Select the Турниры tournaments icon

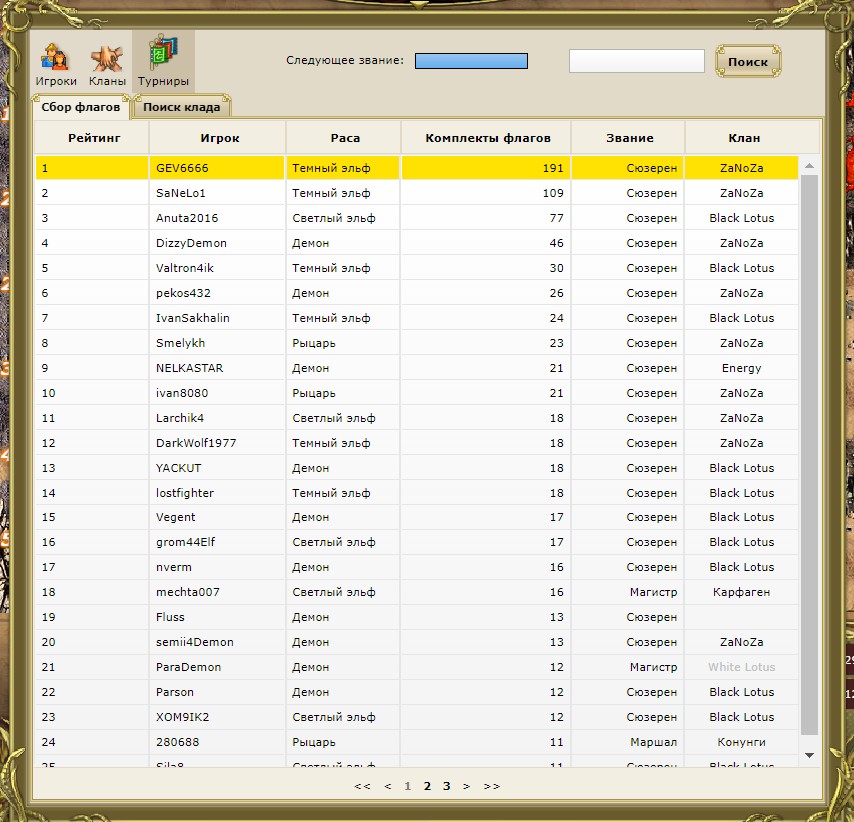163,63
